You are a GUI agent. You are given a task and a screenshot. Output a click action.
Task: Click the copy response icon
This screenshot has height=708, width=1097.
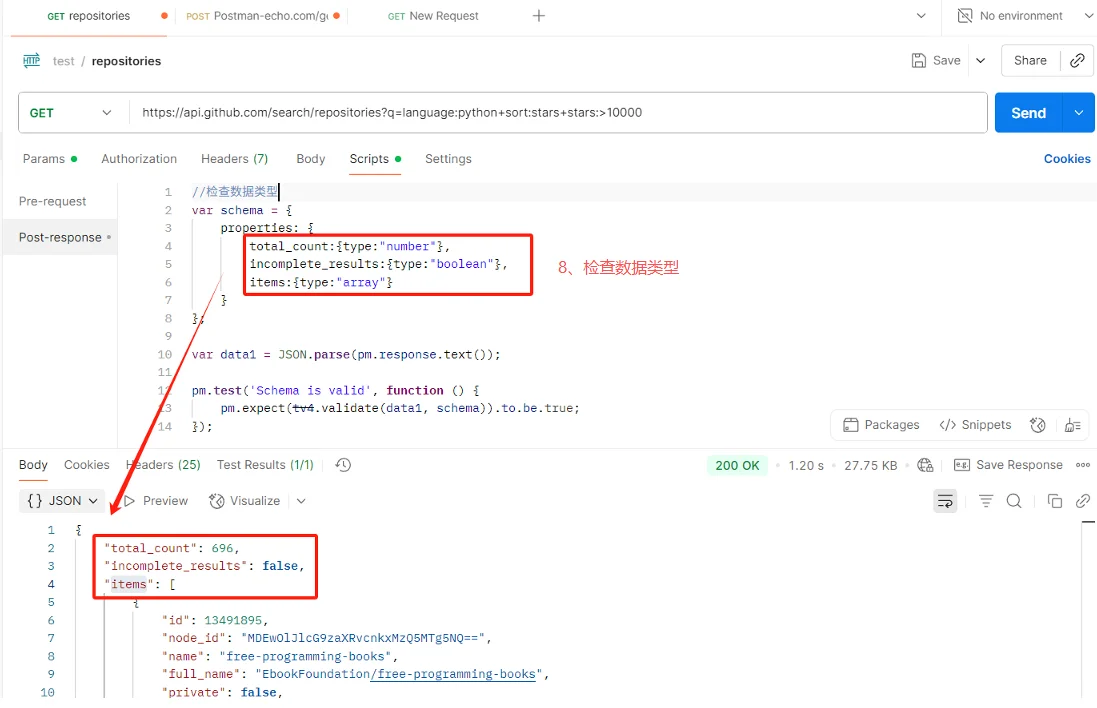(1054, 501)
